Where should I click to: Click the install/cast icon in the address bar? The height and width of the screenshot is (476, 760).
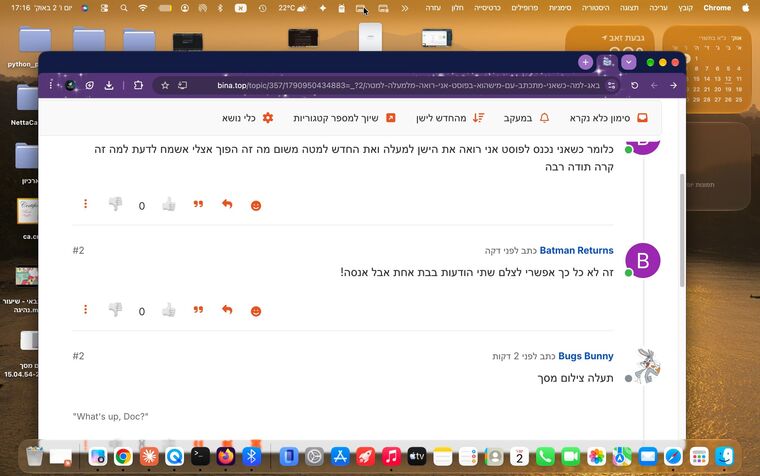tap(182, 85)
